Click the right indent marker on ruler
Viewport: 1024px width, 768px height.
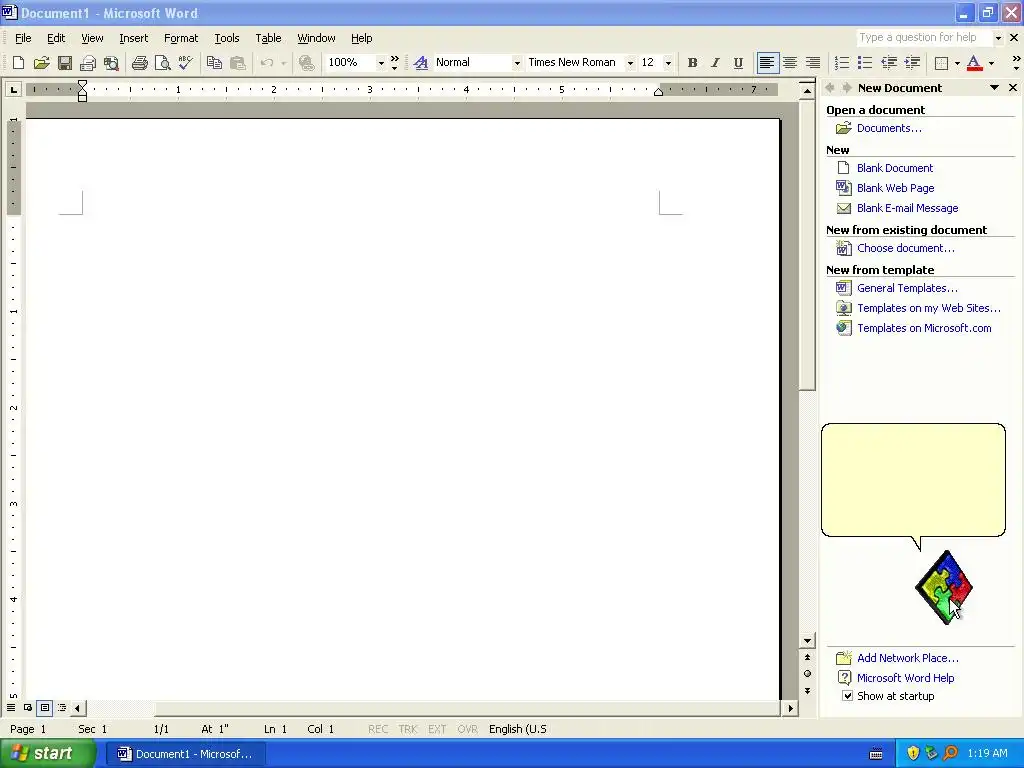(x=658, y=92)
